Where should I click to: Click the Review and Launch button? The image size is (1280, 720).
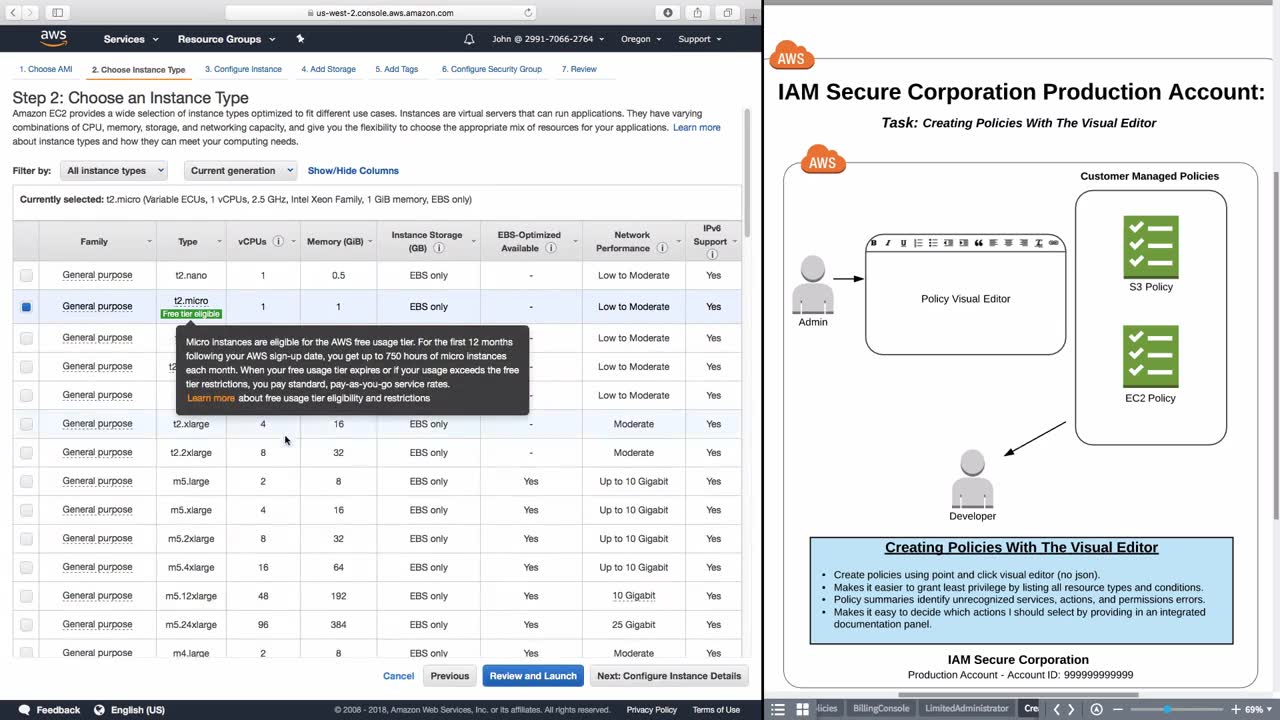(x=533, y=676)
